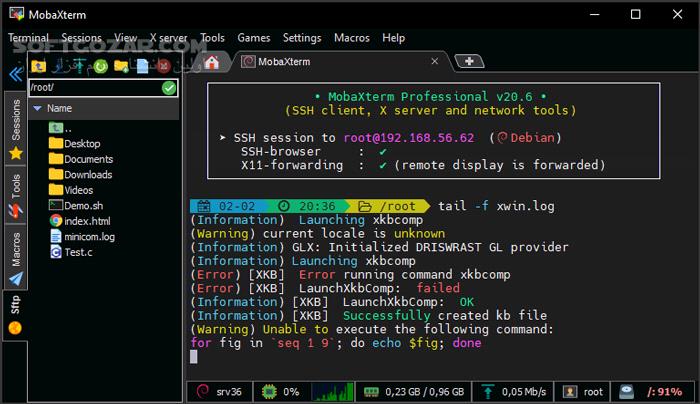Sort files by the Name column header
The height and width of the screenshot is (404, 700).
(x=104, y=108)
